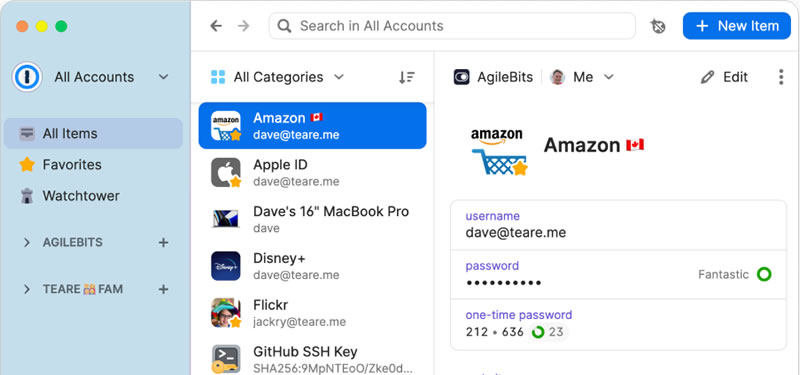Open the vault owner Me dropdown chevron
The image size is (800, 375).
click(608, 77)
